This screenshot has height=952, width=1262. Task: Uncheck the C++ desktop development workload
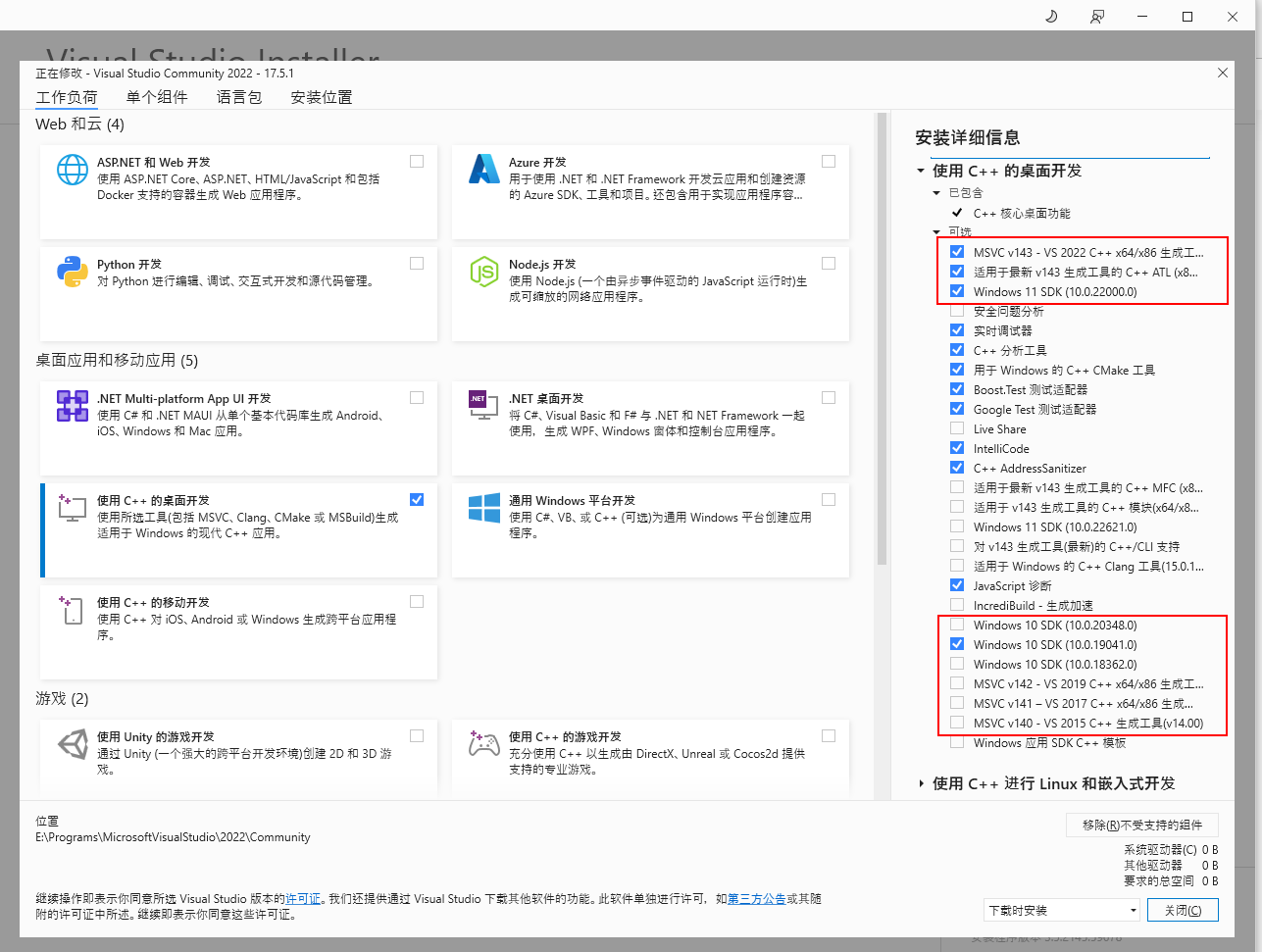417,500
